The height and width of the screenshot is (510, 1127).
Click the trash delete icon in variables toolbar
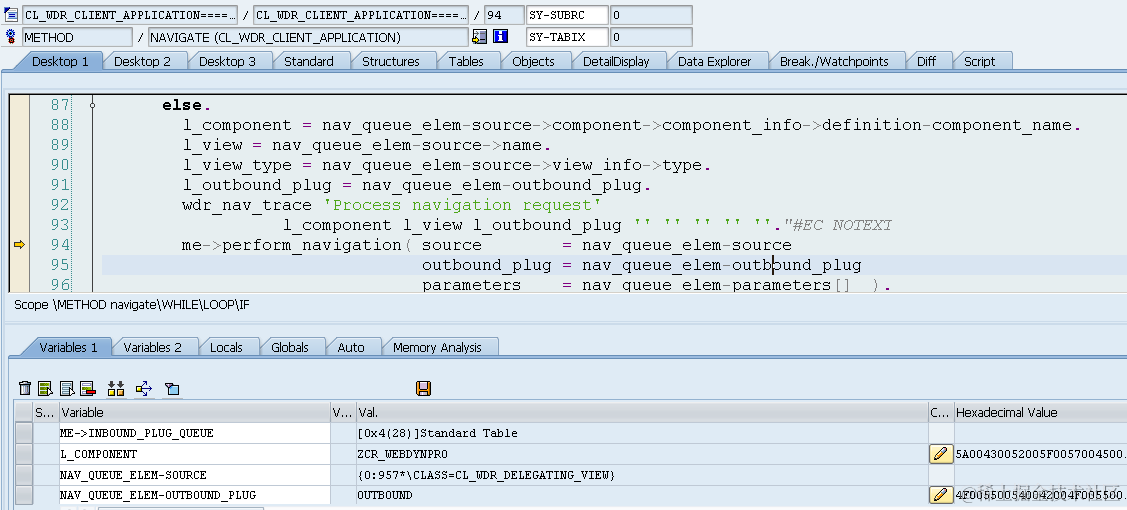coord(25,389)
